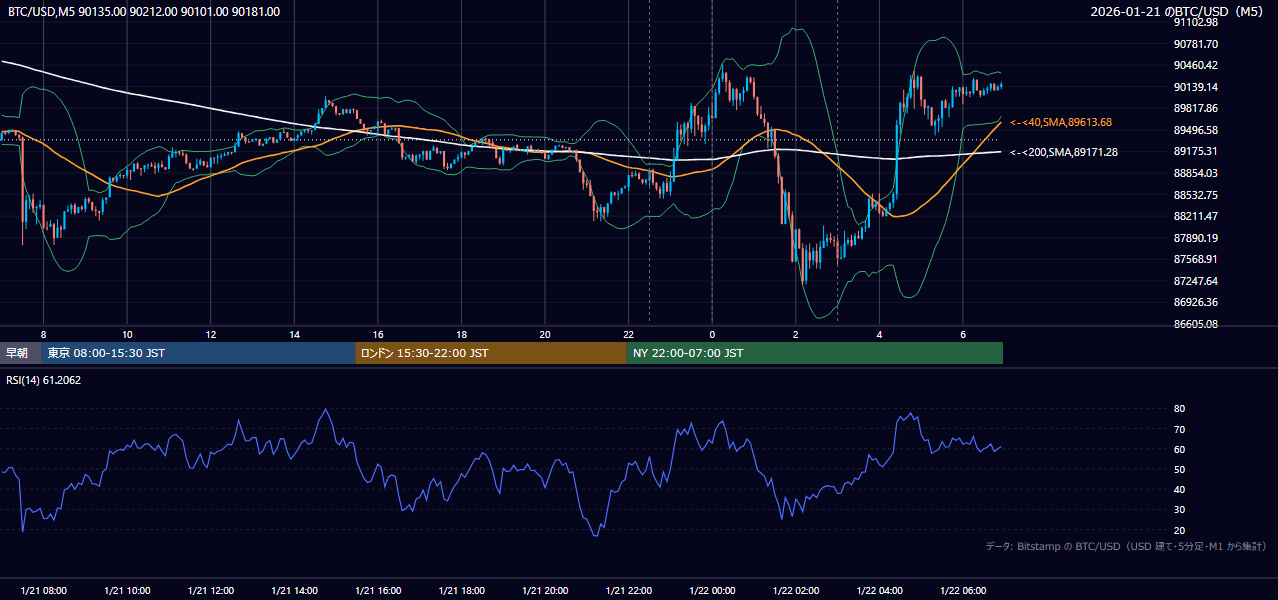Viewport: 1278px width, 600px height.
Task: Click RSI axis level 30
Action: (1180, 510)
